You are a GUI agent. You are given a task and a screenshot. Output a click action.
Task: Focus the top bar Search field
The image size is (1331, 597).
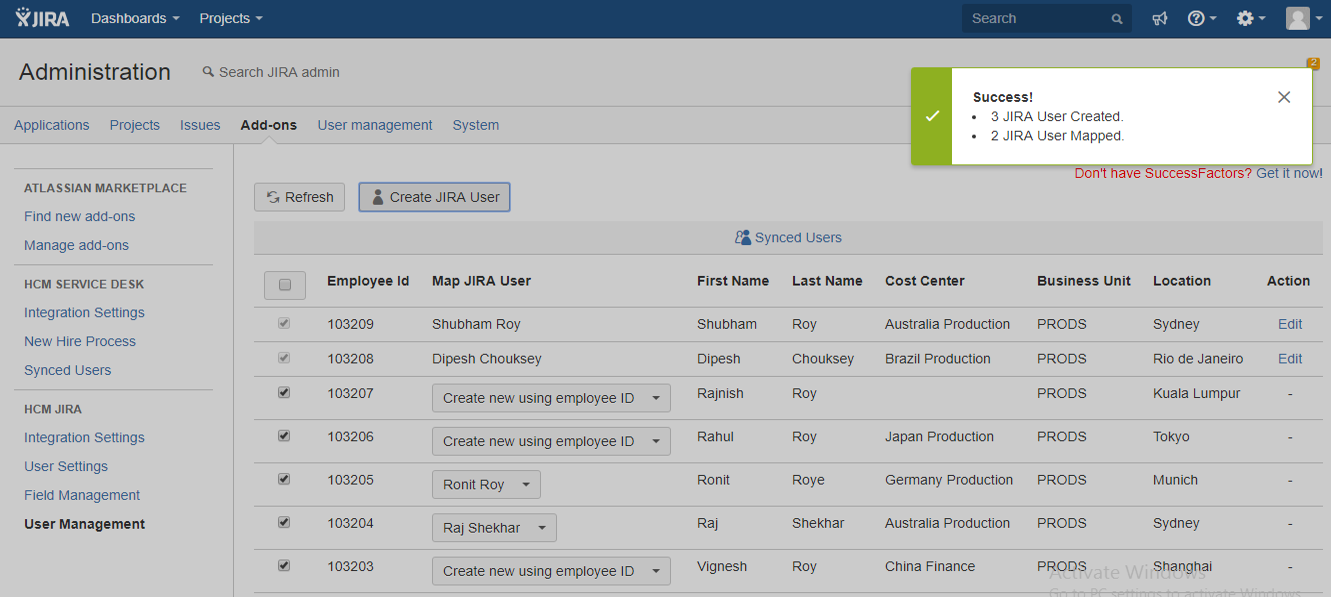[x=1046, y=18]
